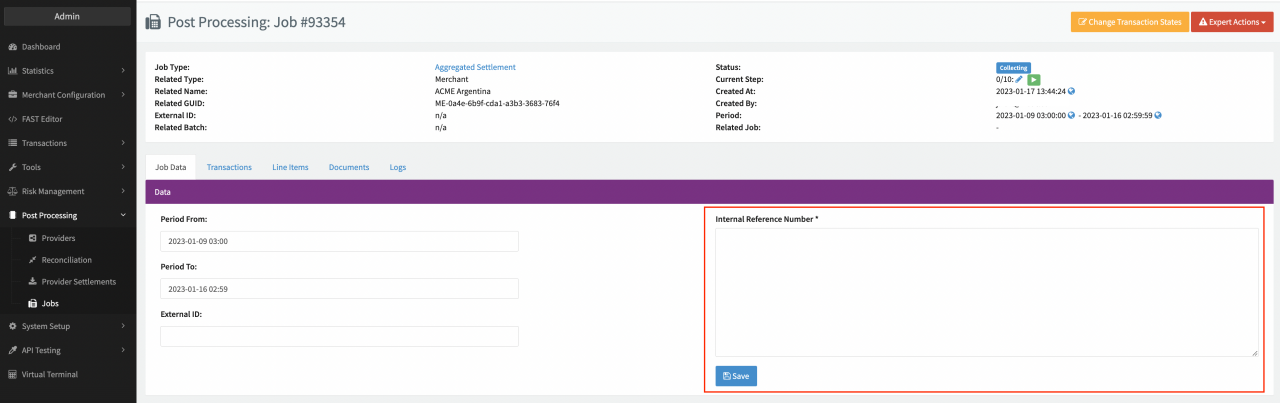Click the Change Transaction States button

click(x=1128, y=22)
